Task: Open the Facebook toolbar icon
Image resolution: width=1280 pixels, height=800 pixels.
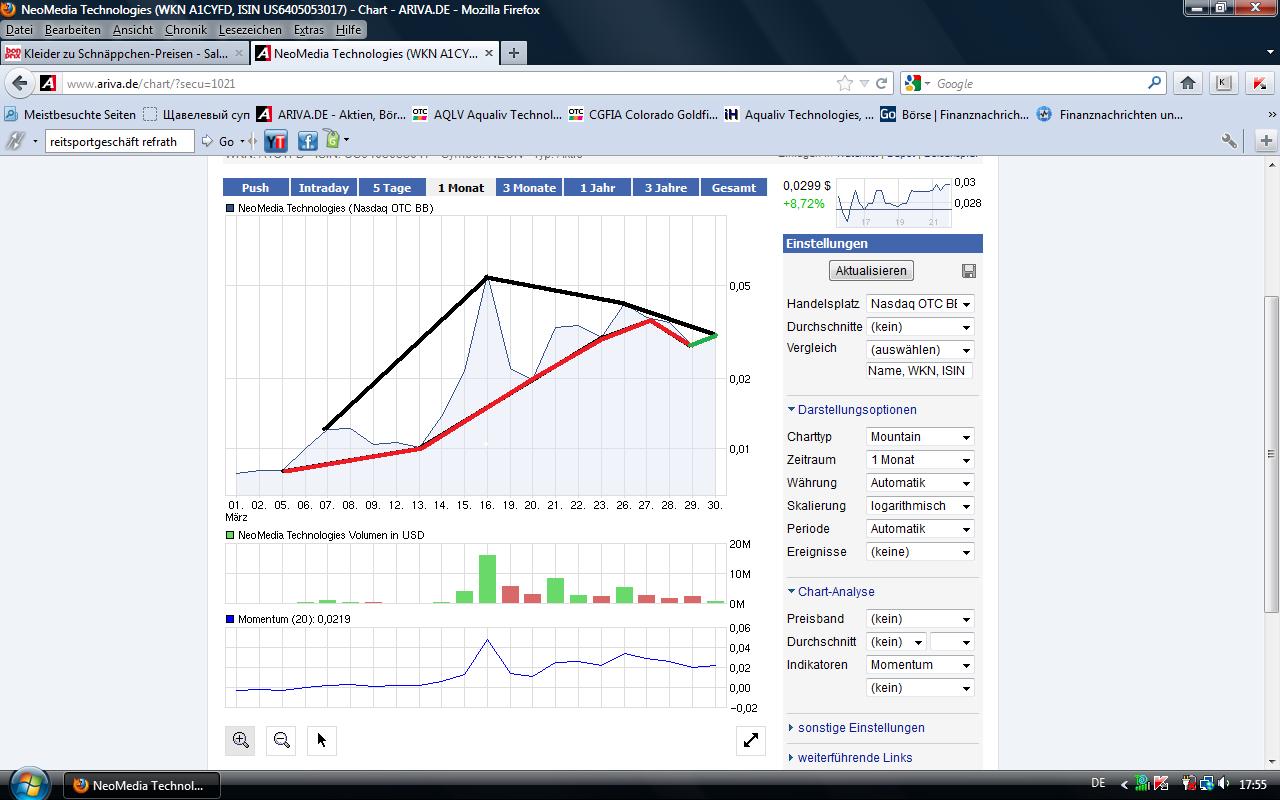Action: coord(307,141)
